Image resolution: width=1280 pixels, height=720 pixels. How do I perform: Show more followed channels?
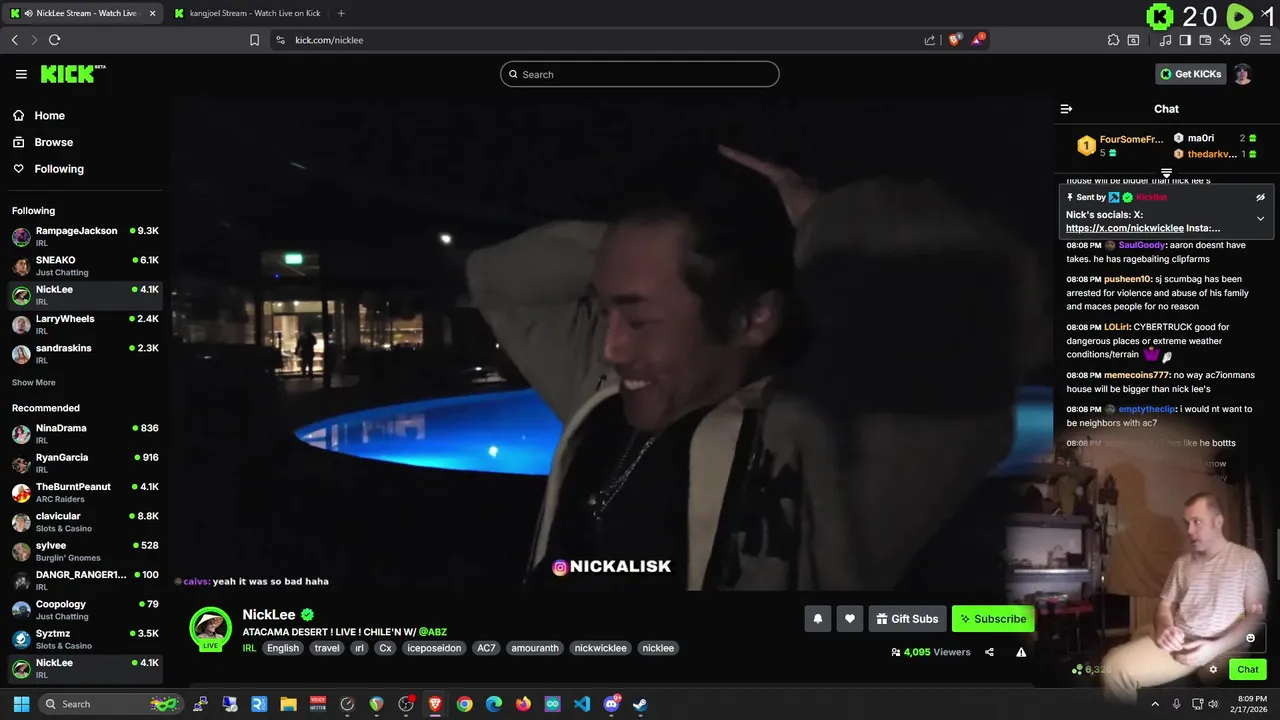tap(34, 383)
